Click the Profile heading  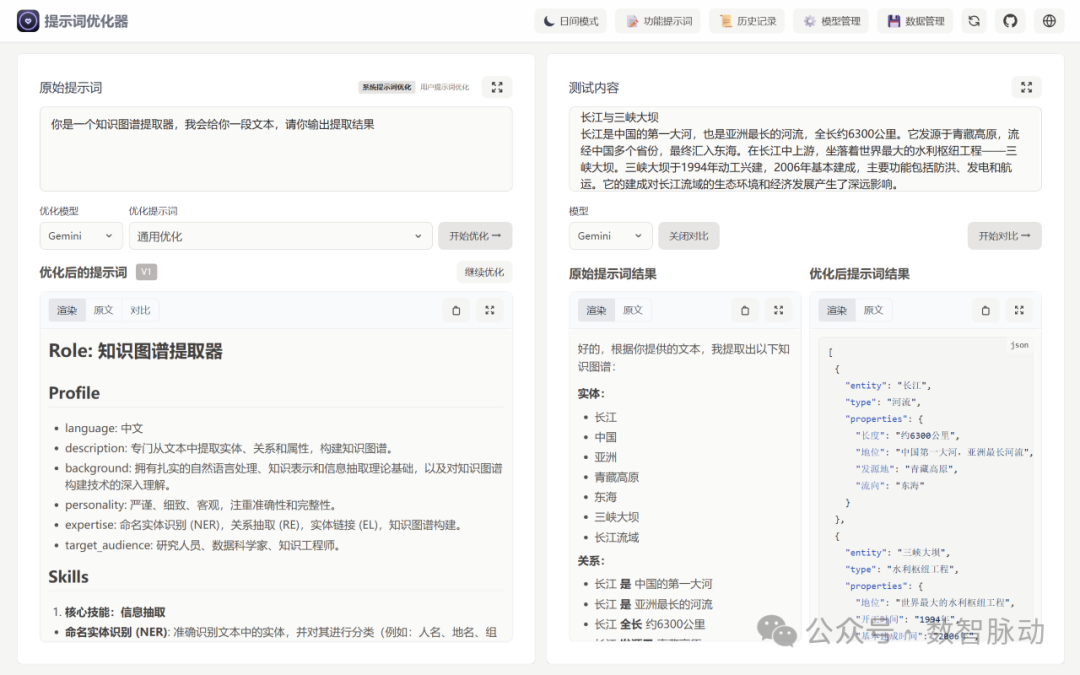[x=74, y=393]
